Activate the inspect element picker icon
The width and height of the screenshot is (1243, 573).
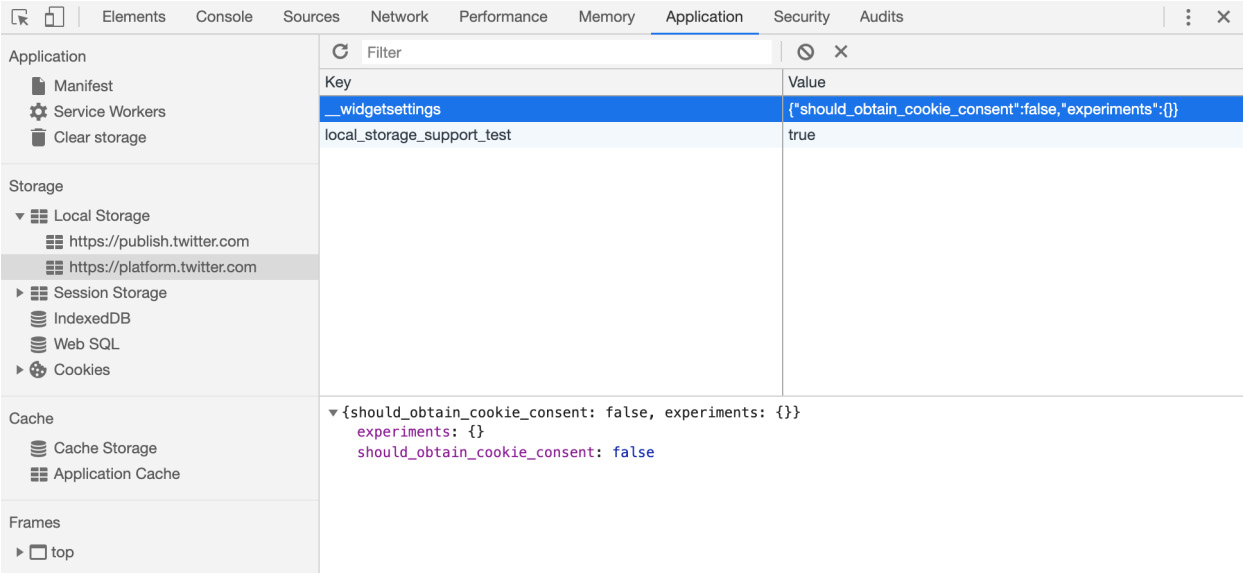click(x=20, y=17)
